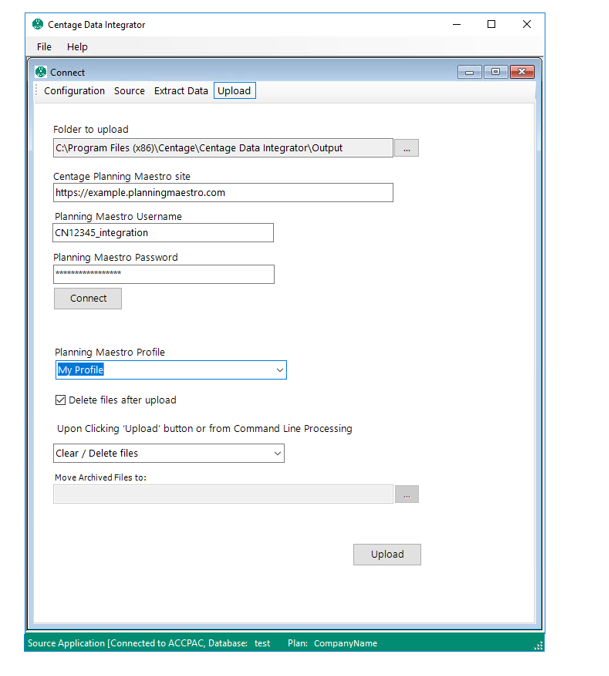
Task: Click the Planning Maestro Profile label
Action: (x=109, y=352)
